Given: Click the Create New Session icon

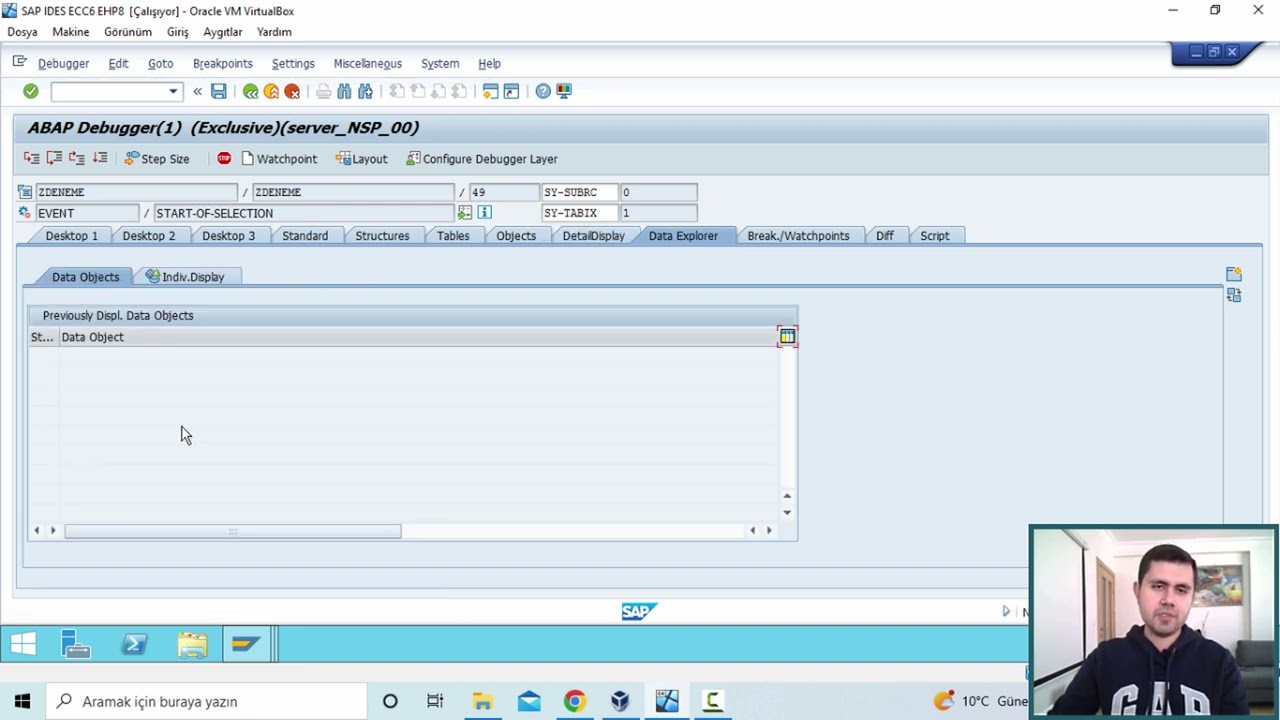Looking at the screenshot, I should click(490, 91).
